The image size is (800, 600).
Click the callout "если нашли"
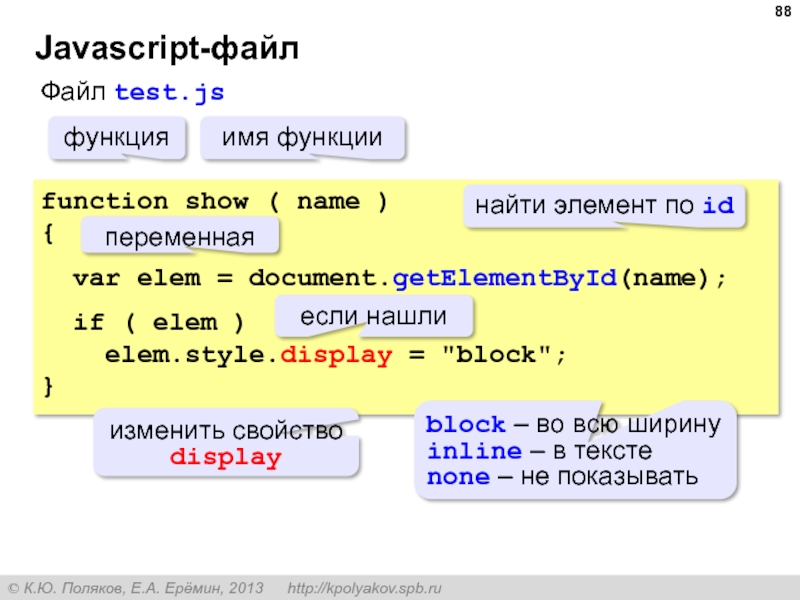373,316
